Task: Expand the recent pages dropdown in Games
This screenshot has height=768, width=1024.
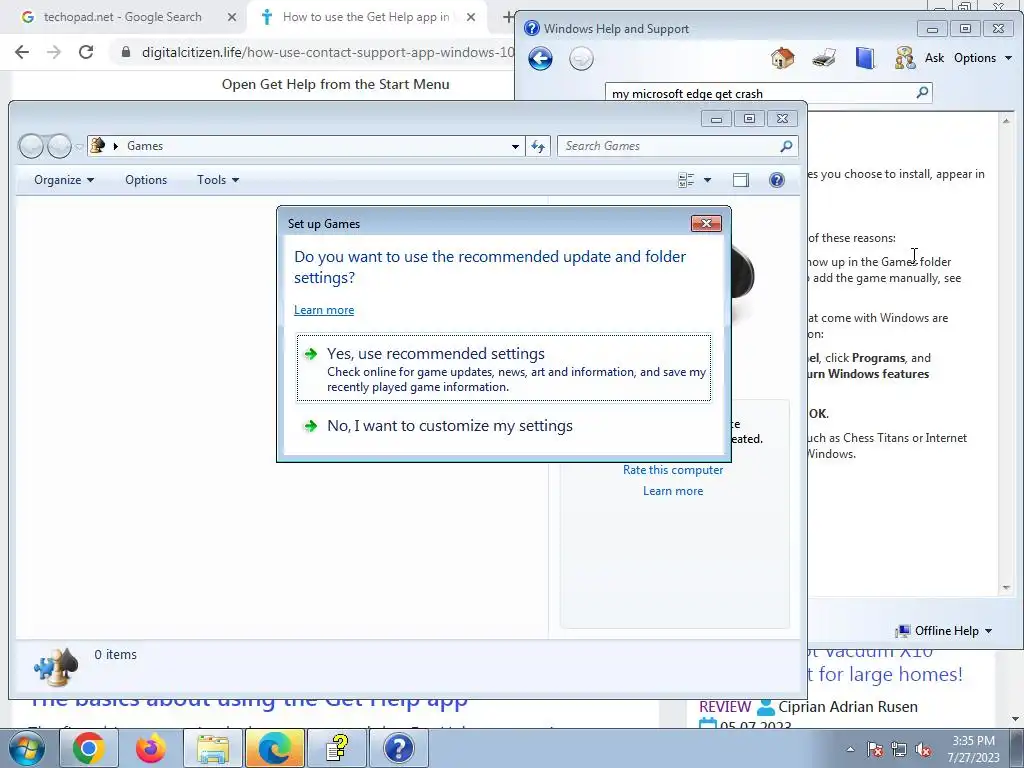Action: click(x=79, y=147)
